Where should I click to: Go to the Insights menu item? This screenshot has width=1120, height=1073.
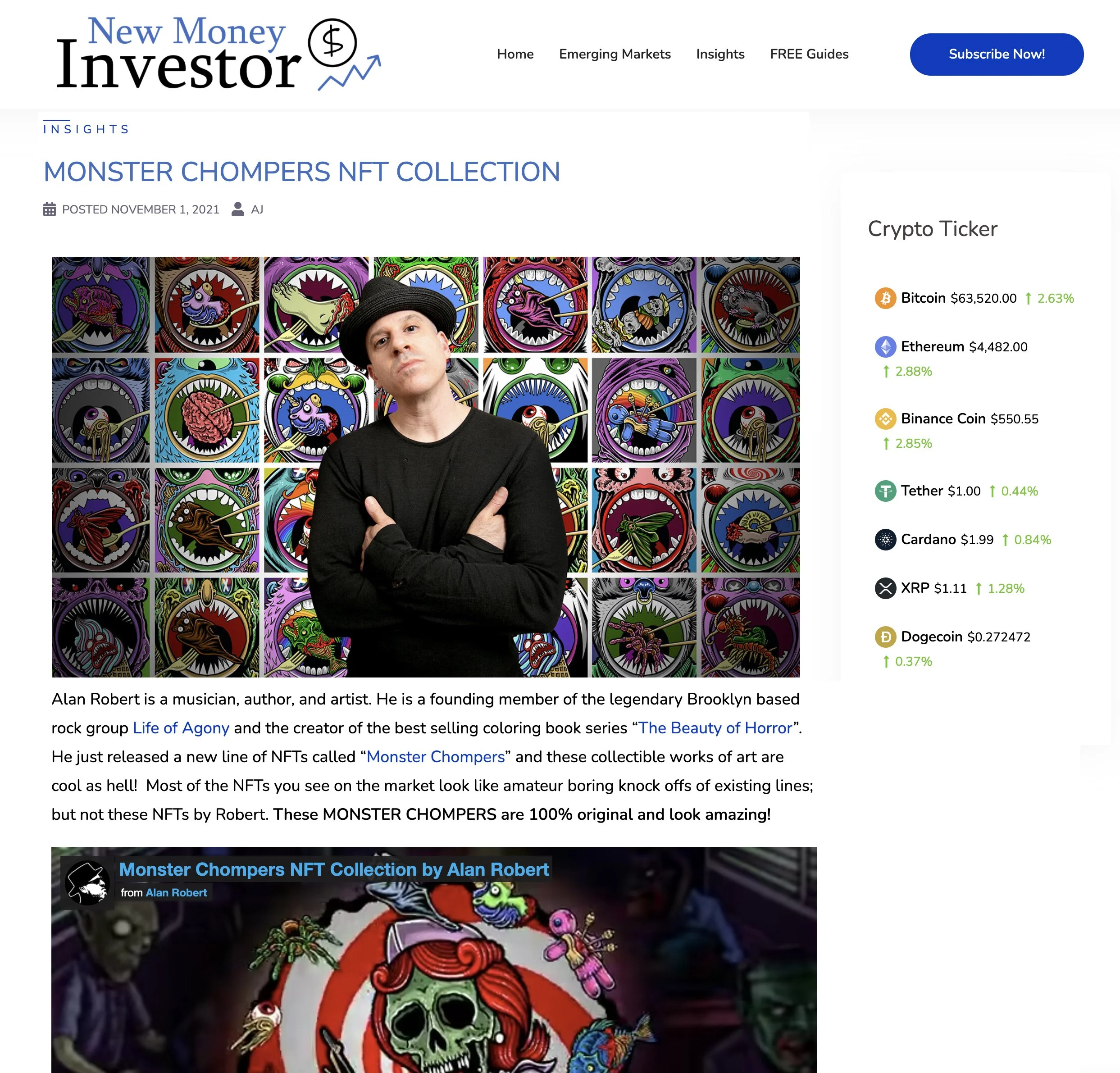720,54
